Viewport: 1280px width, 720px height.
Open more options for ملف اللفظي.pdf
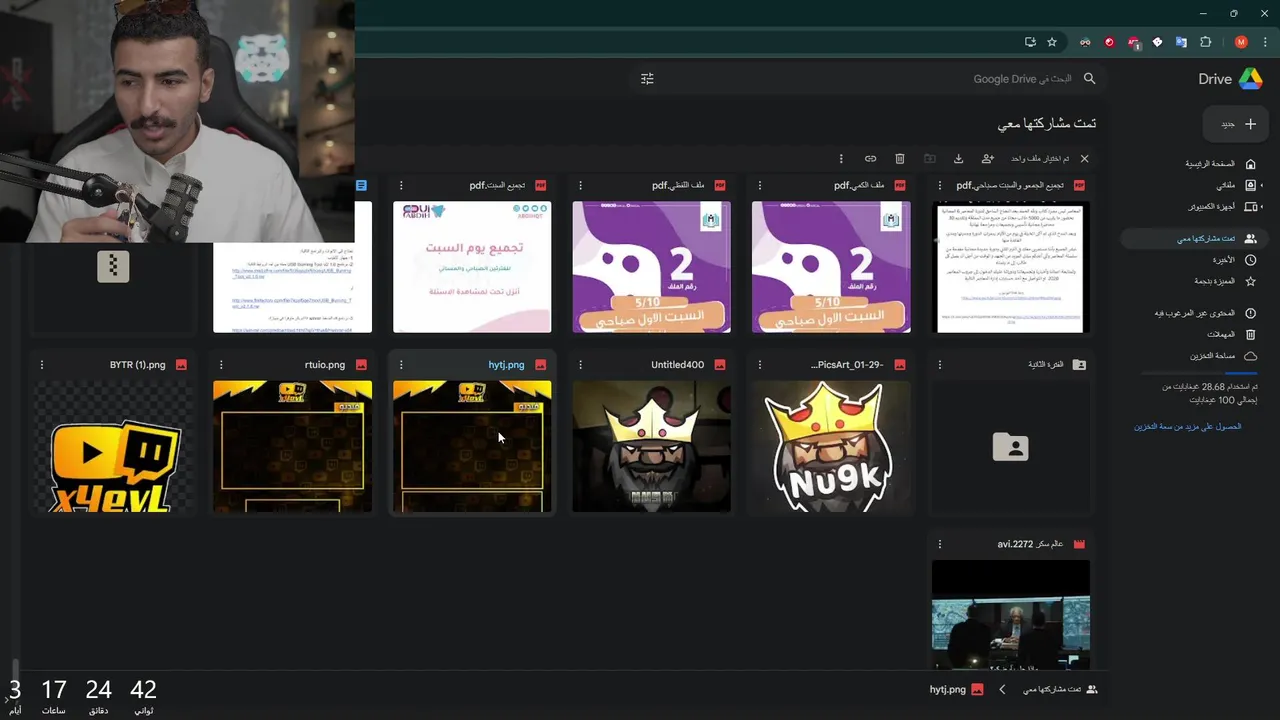point(580,186)
